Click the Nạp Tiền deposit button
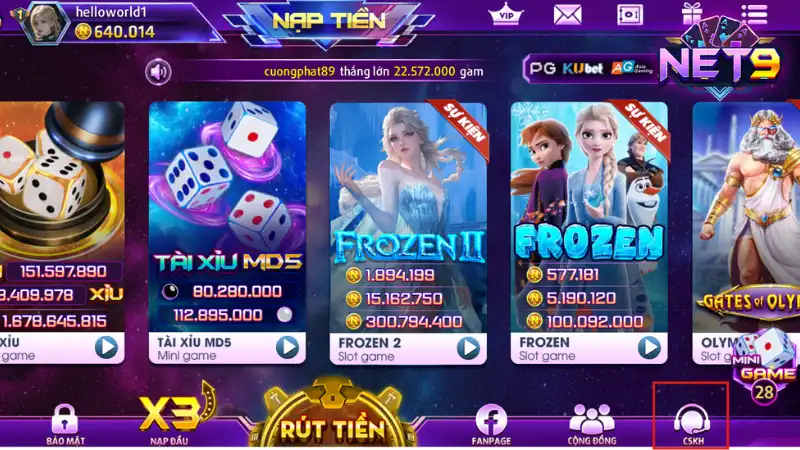Screen dimensions: 800x450 tap(329, 21)
